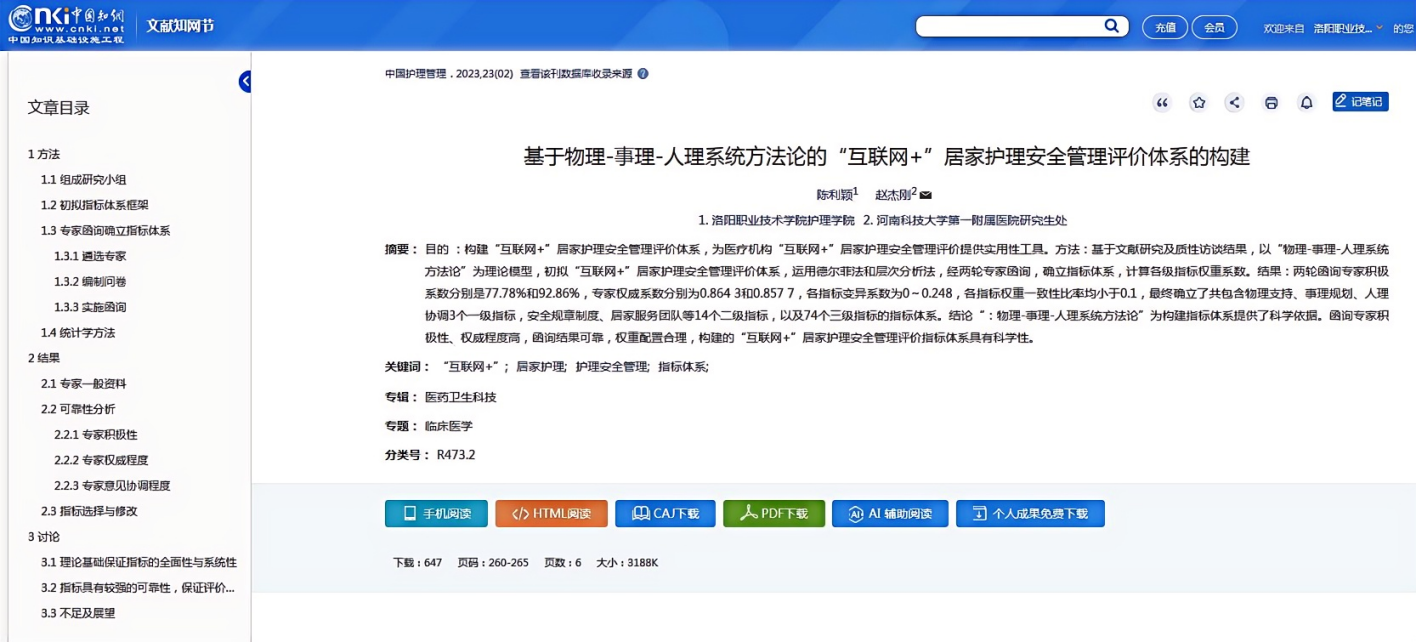Screen dimensions: 1416x642
Task: Click the star favorite icon
Action: click(x=1198, y=102)
